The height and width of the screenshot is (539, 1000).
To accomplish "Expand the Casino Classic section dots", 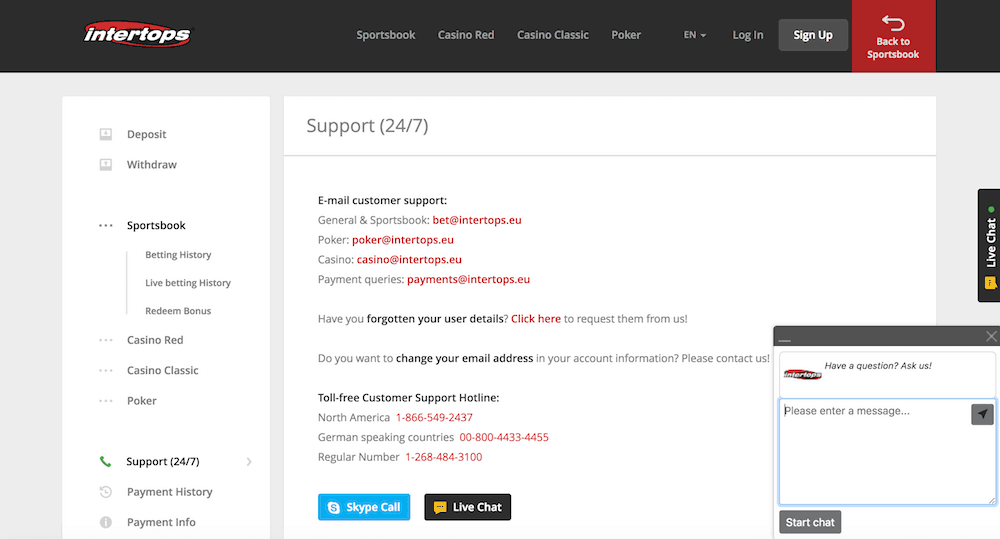I will coord(106,371).
